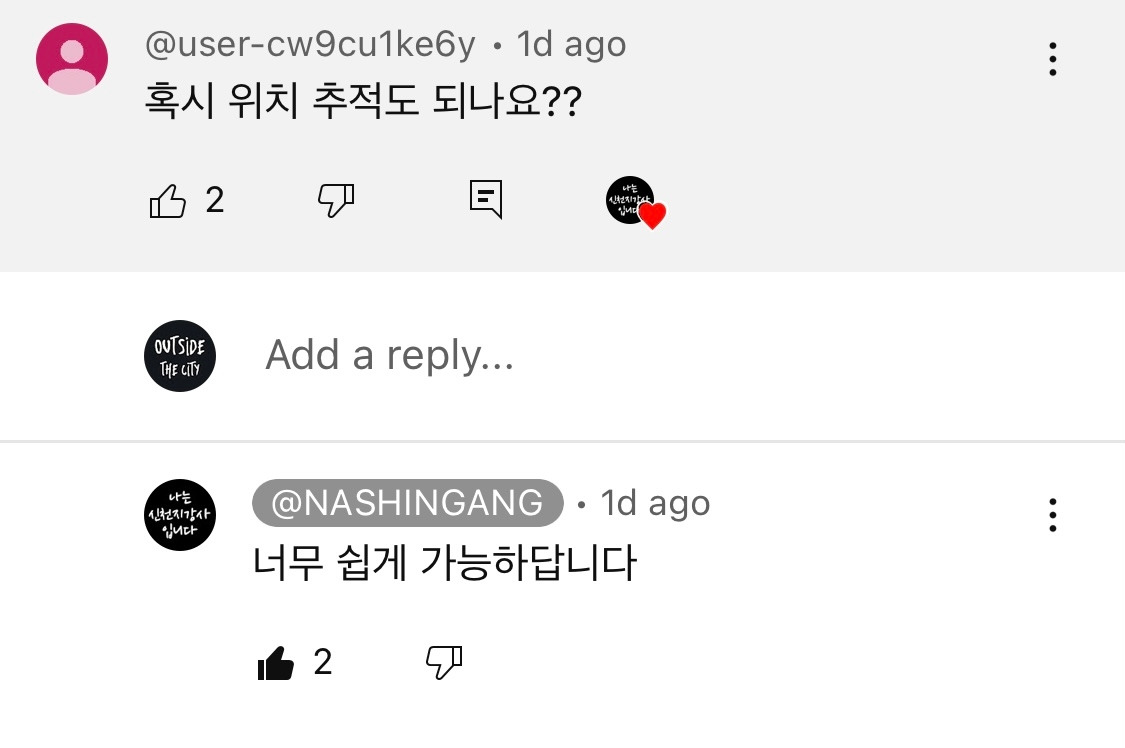Open @user-cw9cu1ke6y's channel page
This screenshot has width=1125, height=748.
pyautogui.click(x=310, y=43)
